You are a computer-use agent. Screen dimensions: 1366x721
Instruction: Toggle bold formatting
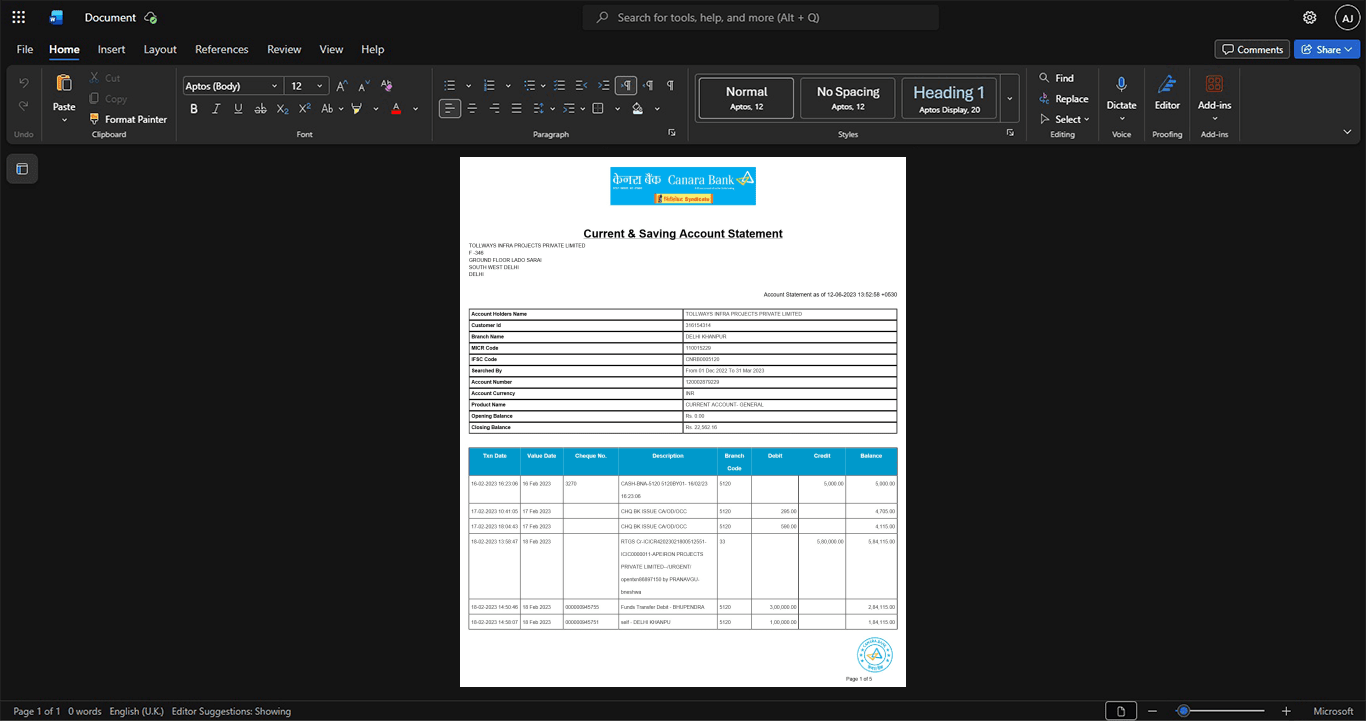(194, 108)
